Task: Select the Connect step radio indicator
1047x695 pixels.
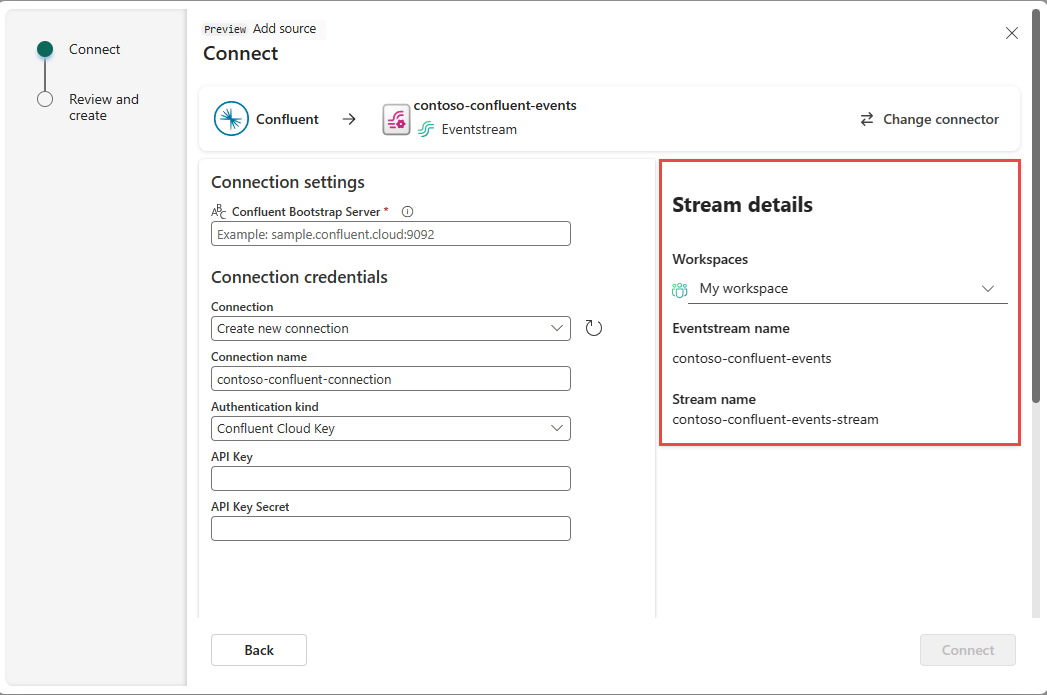Action: point(44,48)
